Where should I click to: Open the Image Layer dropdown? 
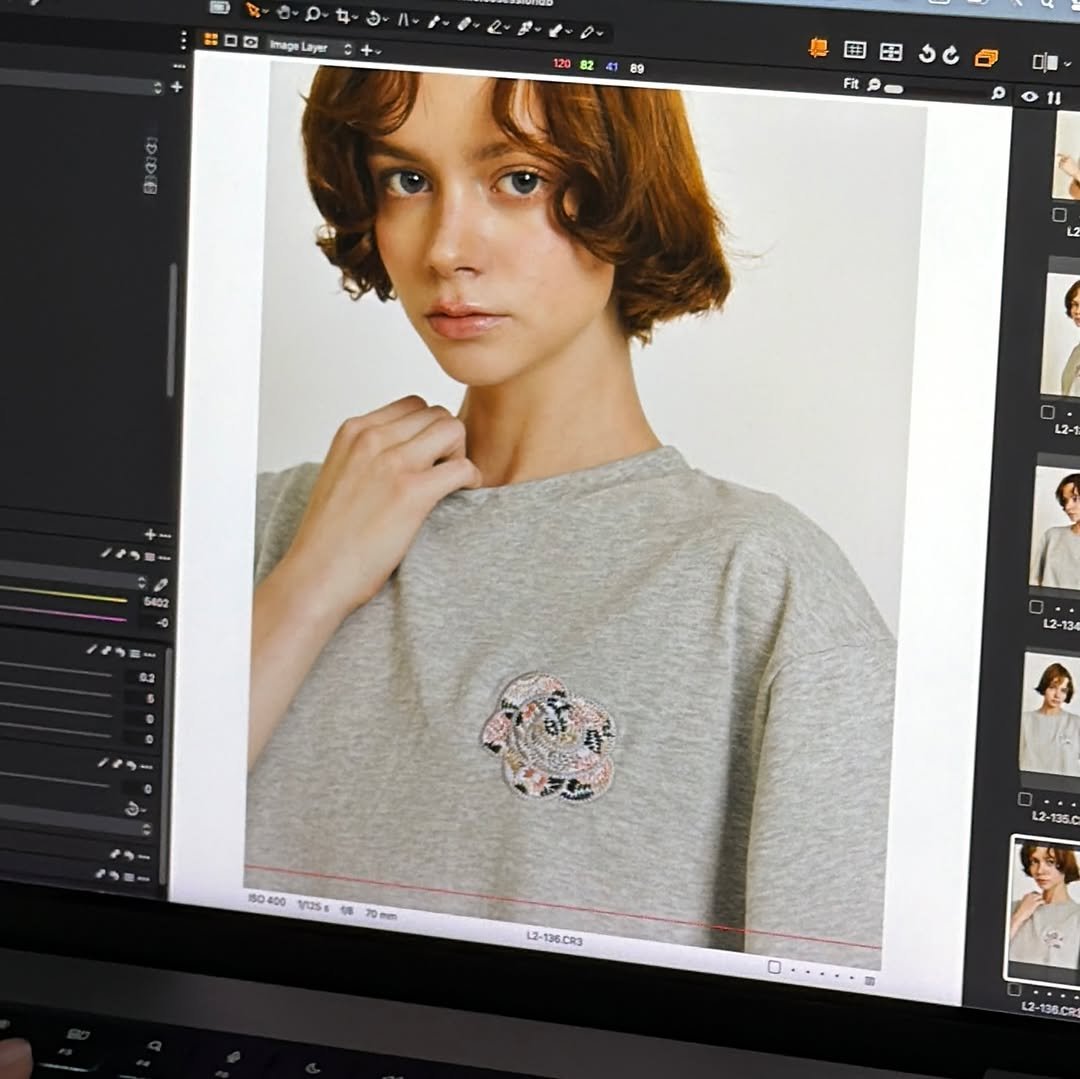(310, 47)
